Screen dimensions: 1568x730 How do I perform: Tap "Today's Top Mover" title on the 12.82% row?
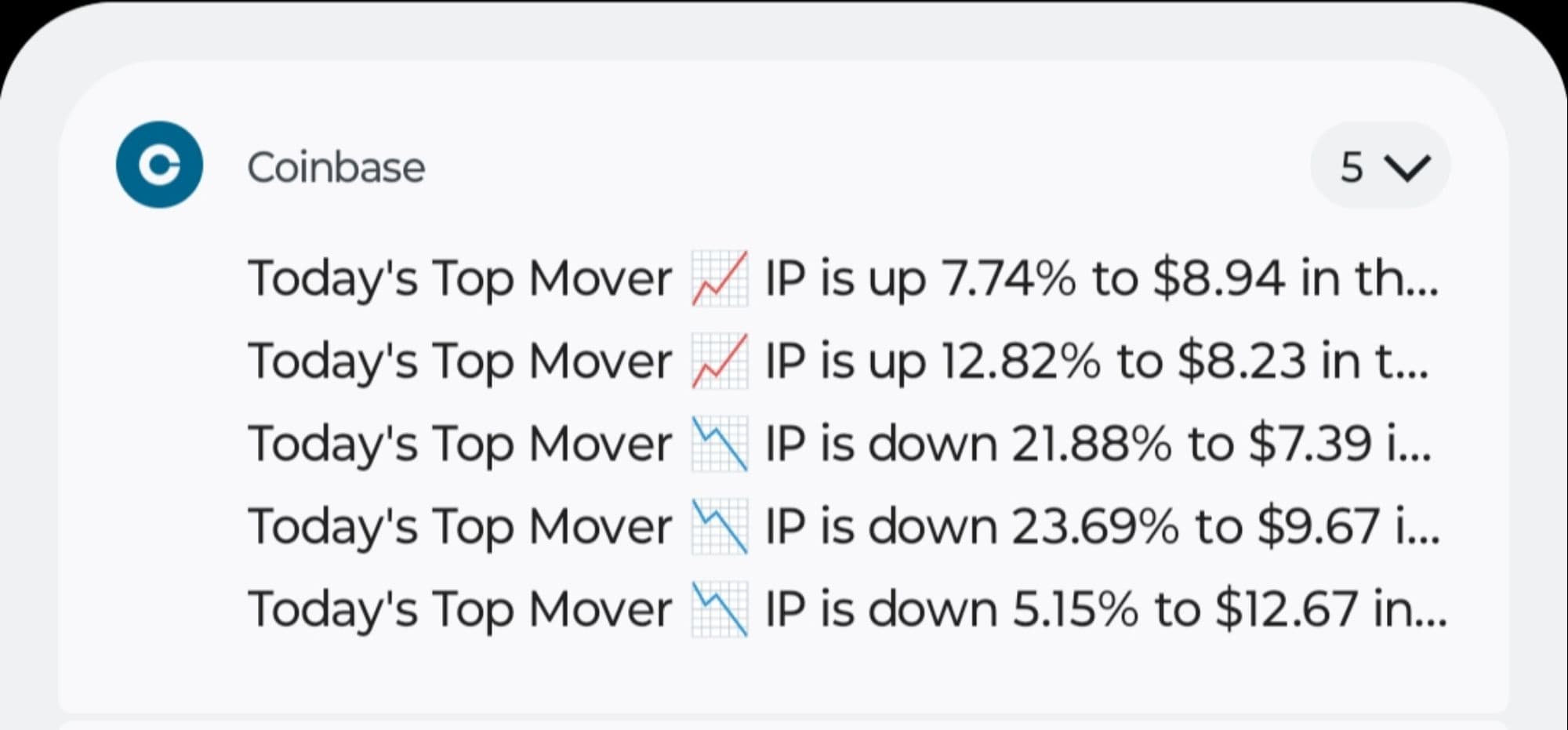tap(459, 361)
